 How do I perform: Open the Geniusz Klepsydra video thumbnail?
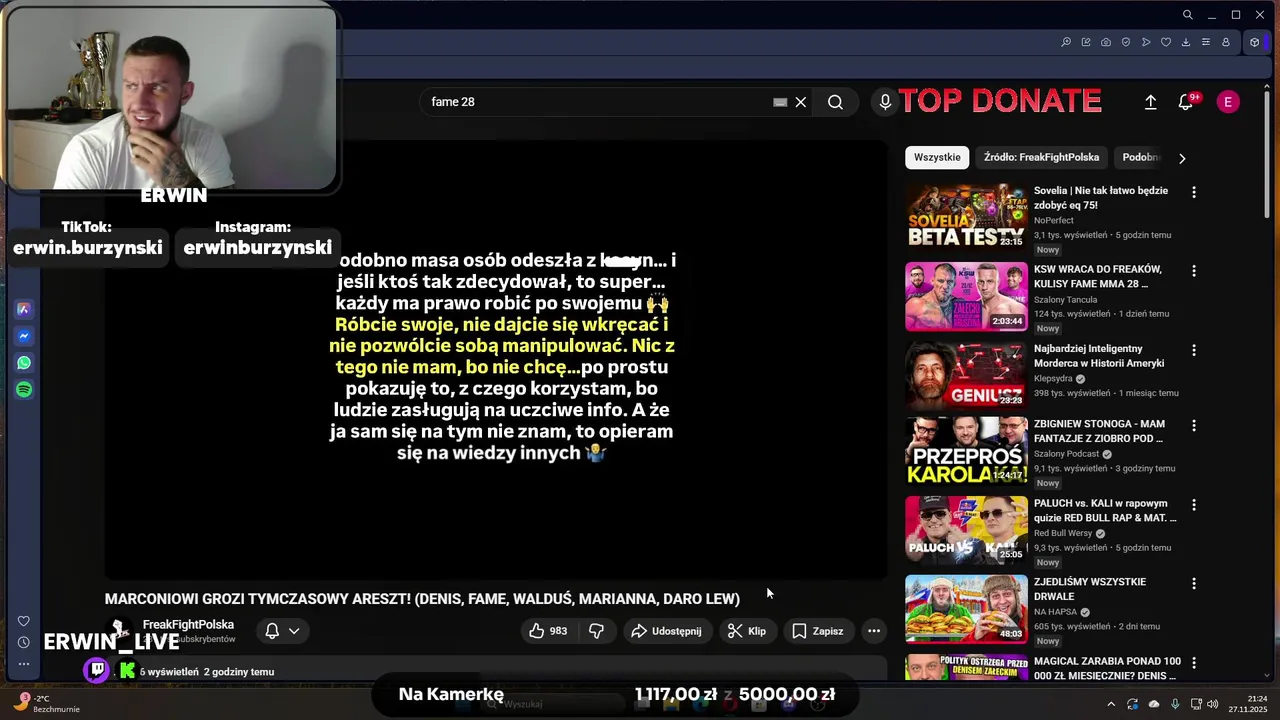(966, 375)
